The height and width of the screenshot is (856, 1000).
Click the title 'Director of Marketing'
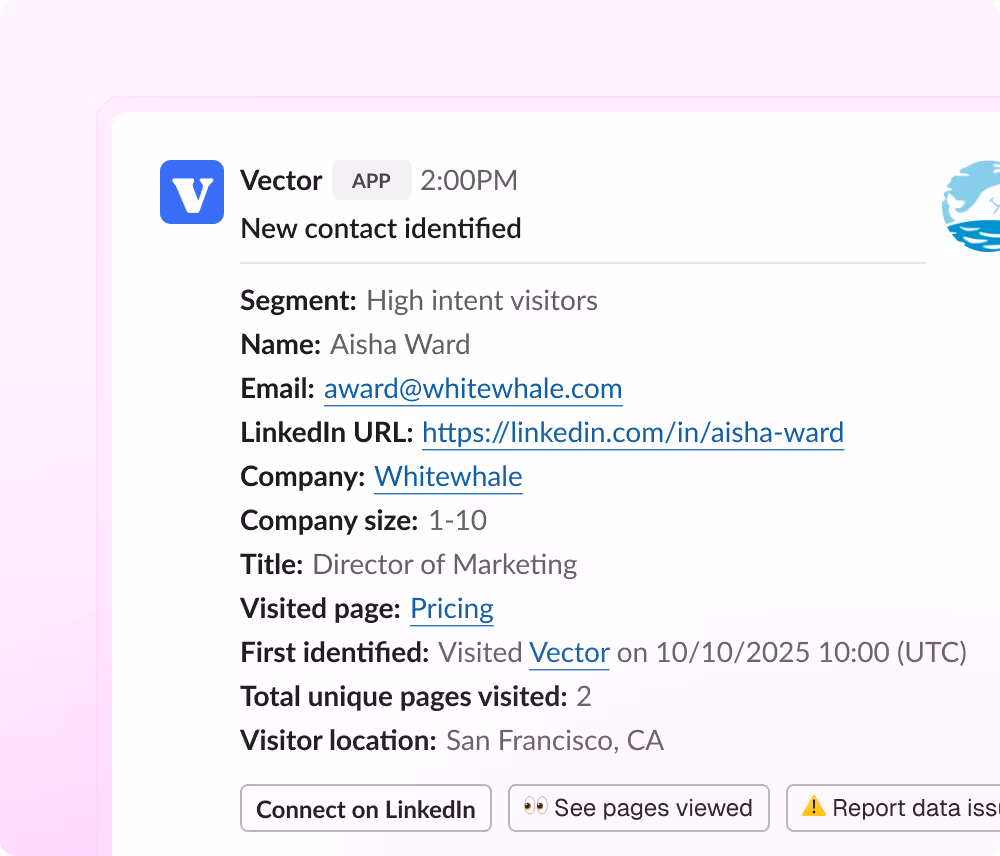click(445, 565)
